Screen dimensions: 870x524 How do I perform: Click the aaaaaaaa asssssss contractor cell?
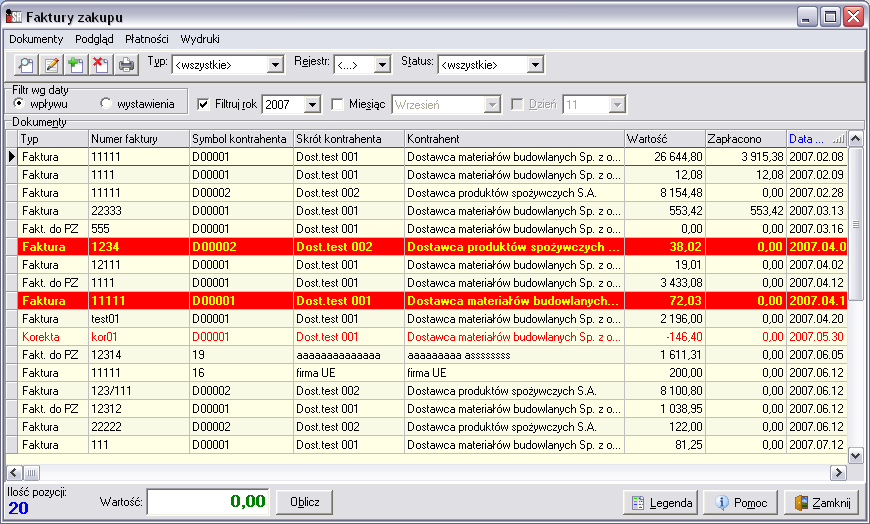pyautogui.click(x=514, y=355)
